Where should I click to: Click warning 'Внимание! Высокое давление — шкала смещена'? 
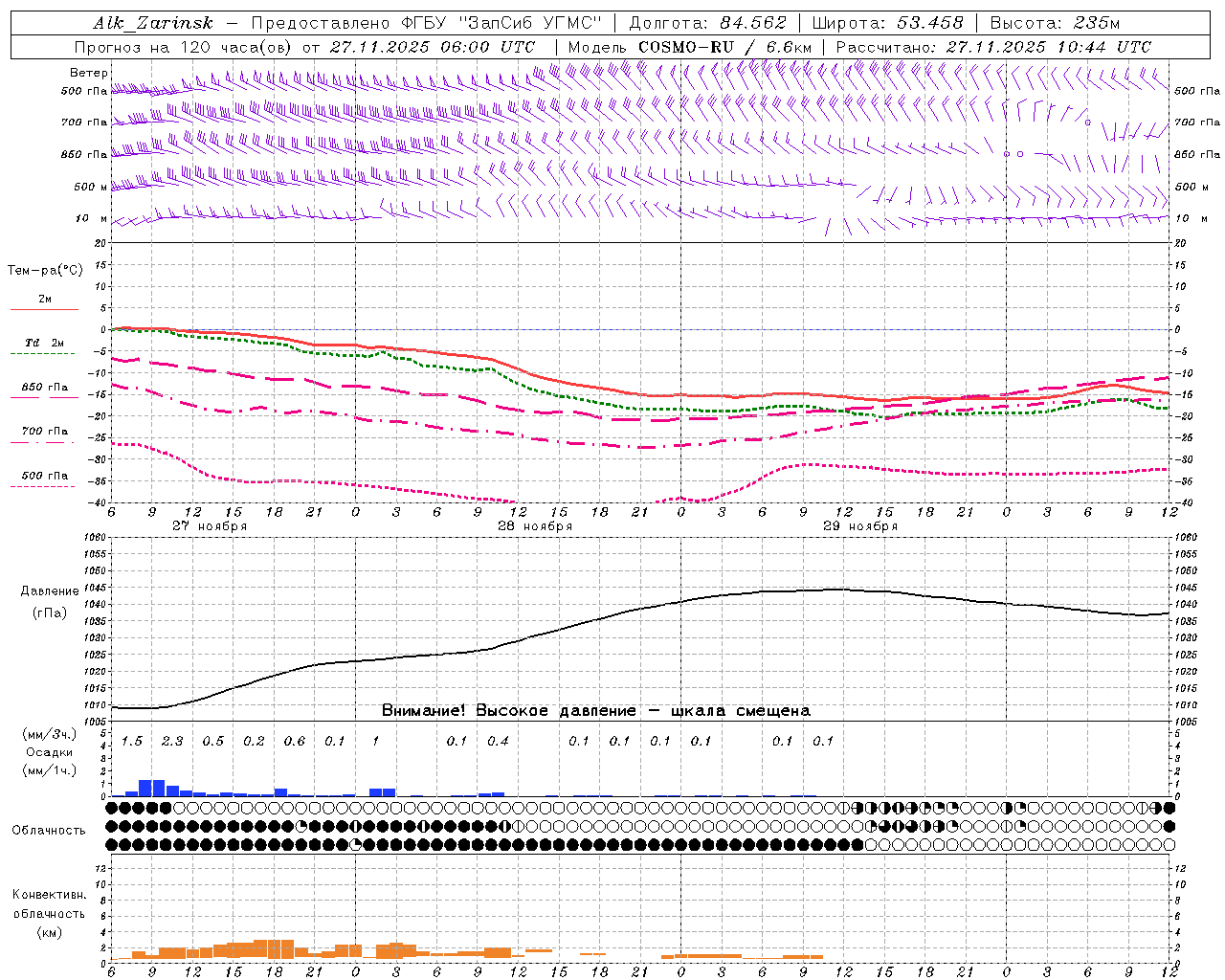coord(596,710)
